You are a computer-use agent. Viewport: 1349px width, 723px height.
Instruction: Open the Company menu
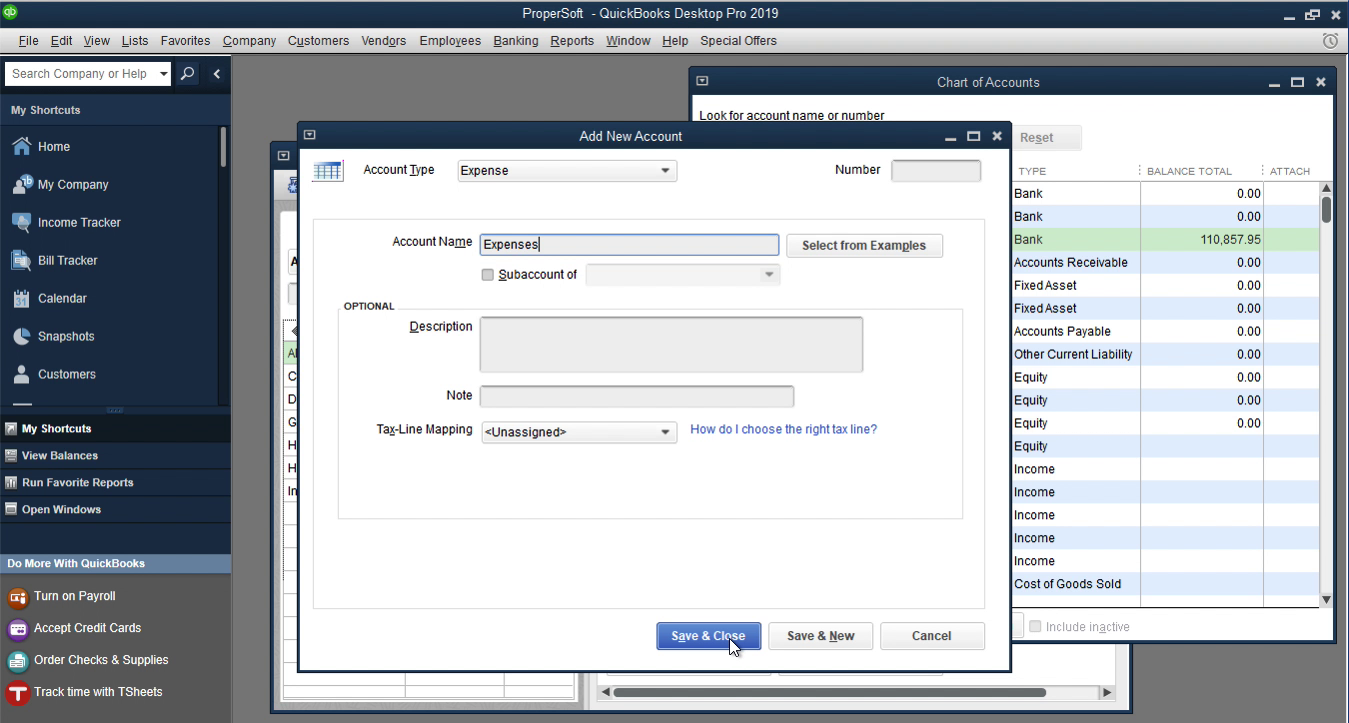tap(249, 41)
